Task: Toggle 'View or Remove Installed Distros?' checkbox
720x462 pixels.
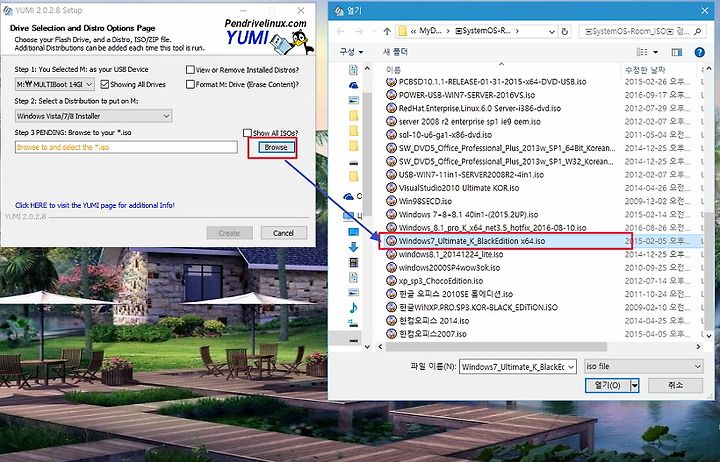Action: click(190, 70)
